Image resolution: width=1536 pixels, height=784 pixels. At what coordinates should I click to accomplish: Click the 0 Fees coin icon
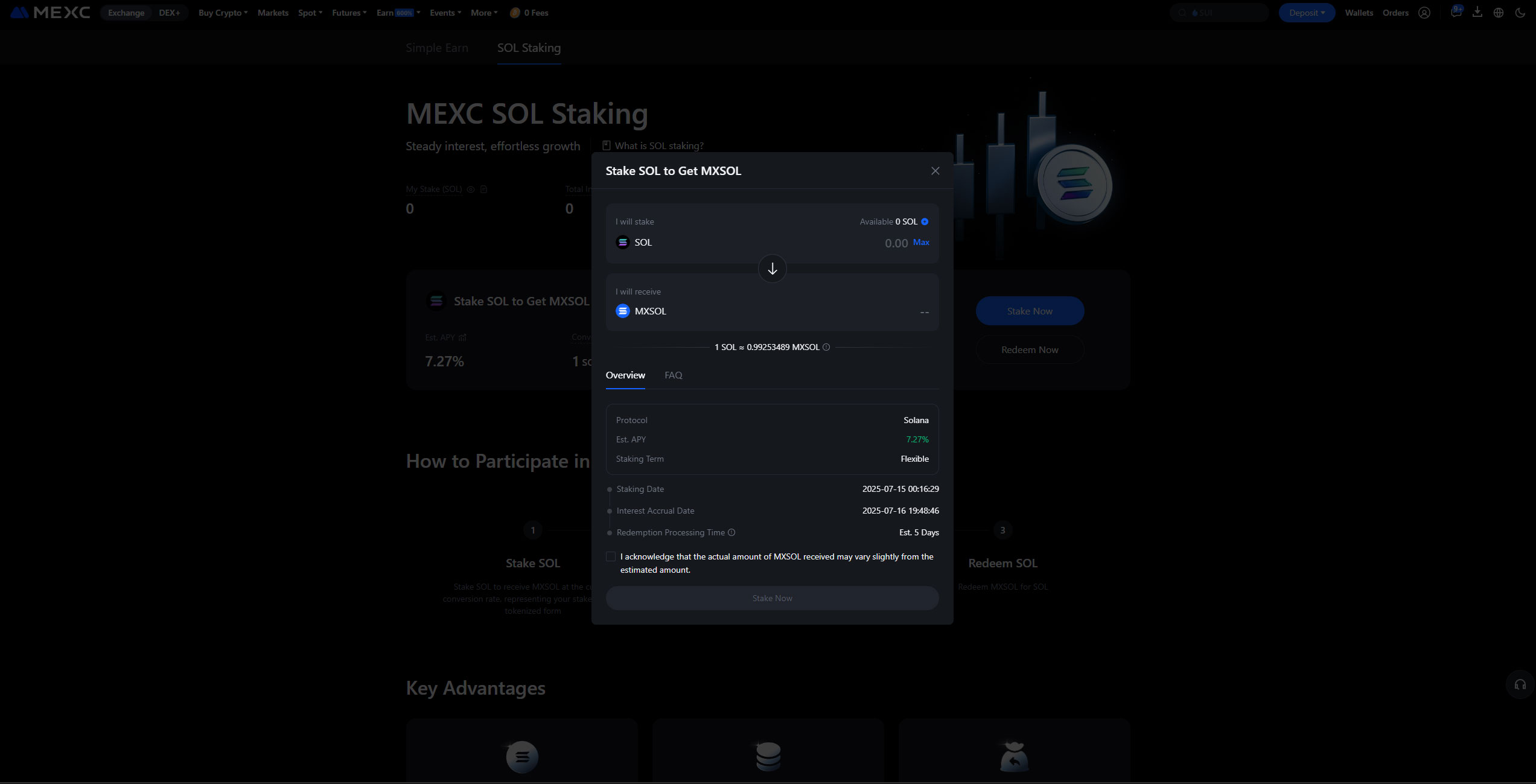[515, 13]
